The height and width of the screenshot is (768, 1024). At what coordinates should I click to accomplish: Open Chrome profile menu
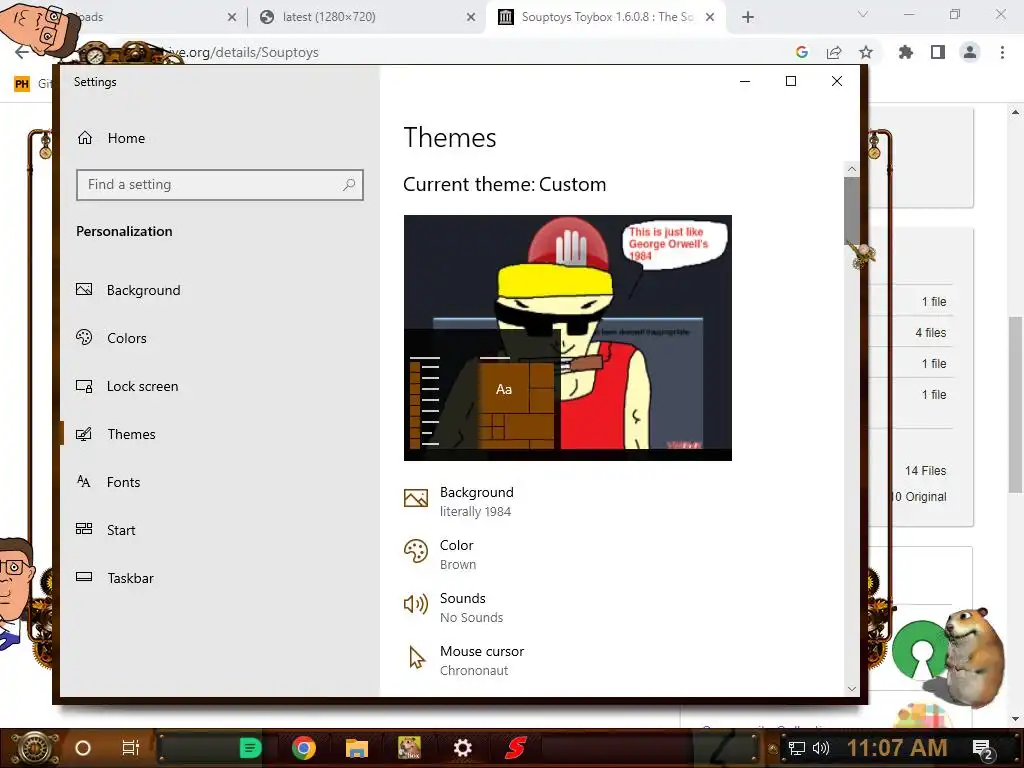[970, 52]
